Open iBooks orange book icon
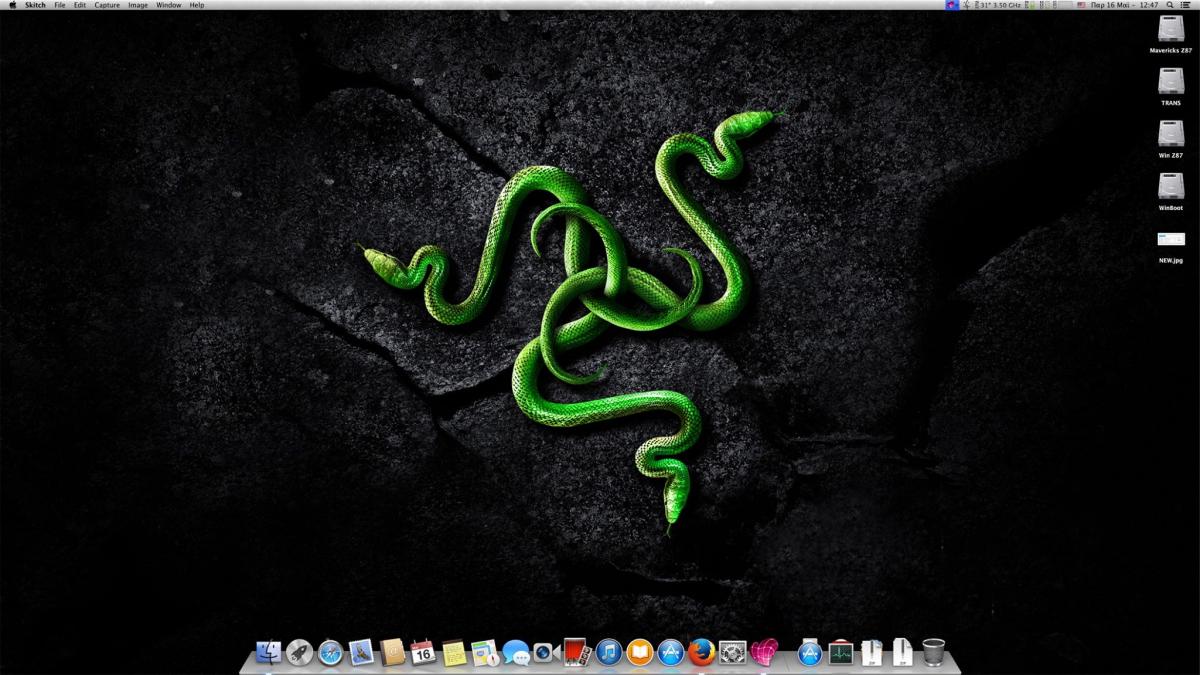 [639, 653]
